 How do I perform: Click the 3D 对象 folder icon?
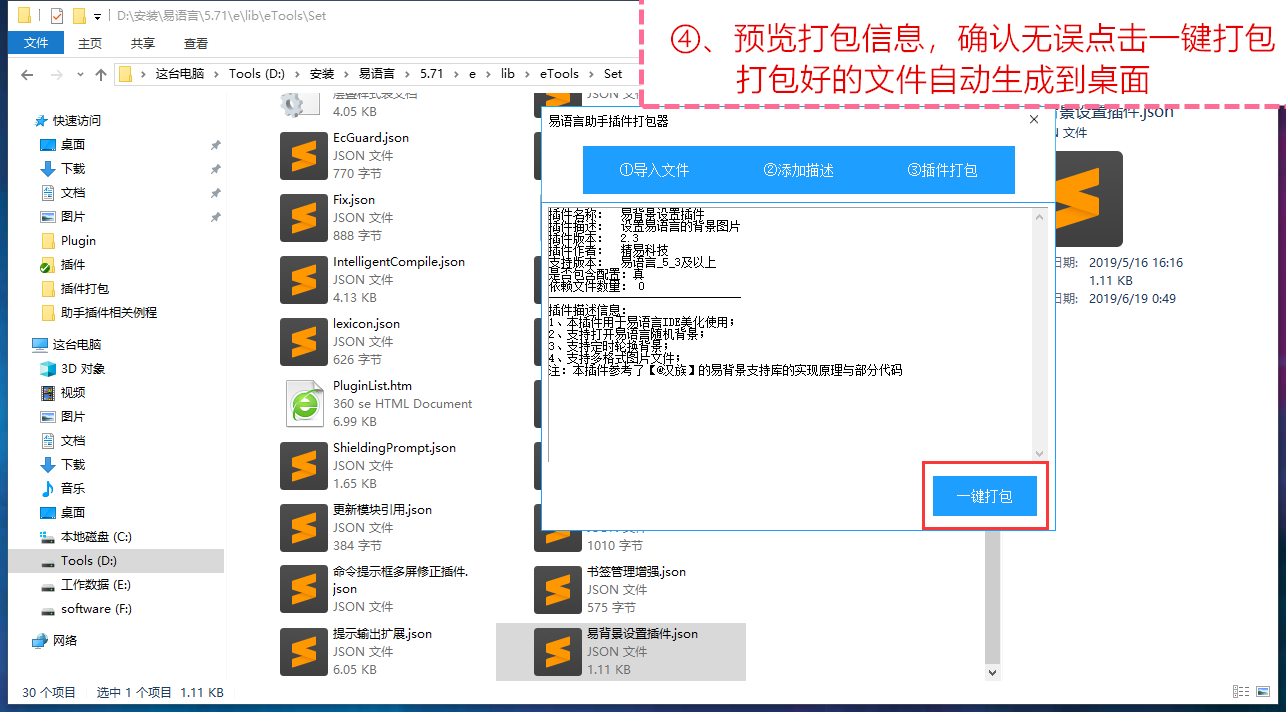[48, 369]
